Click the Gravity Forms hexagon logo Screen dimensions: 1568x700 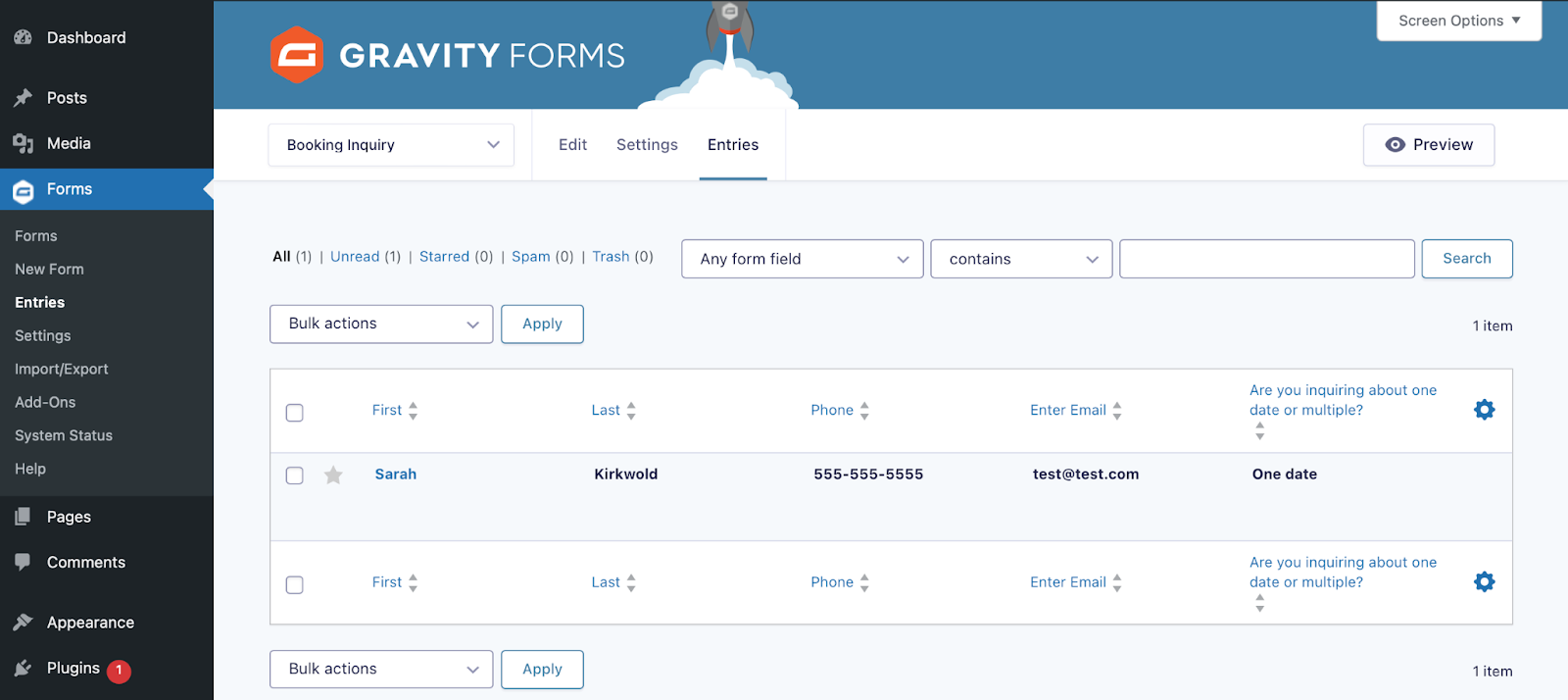[x=297, y=55]
